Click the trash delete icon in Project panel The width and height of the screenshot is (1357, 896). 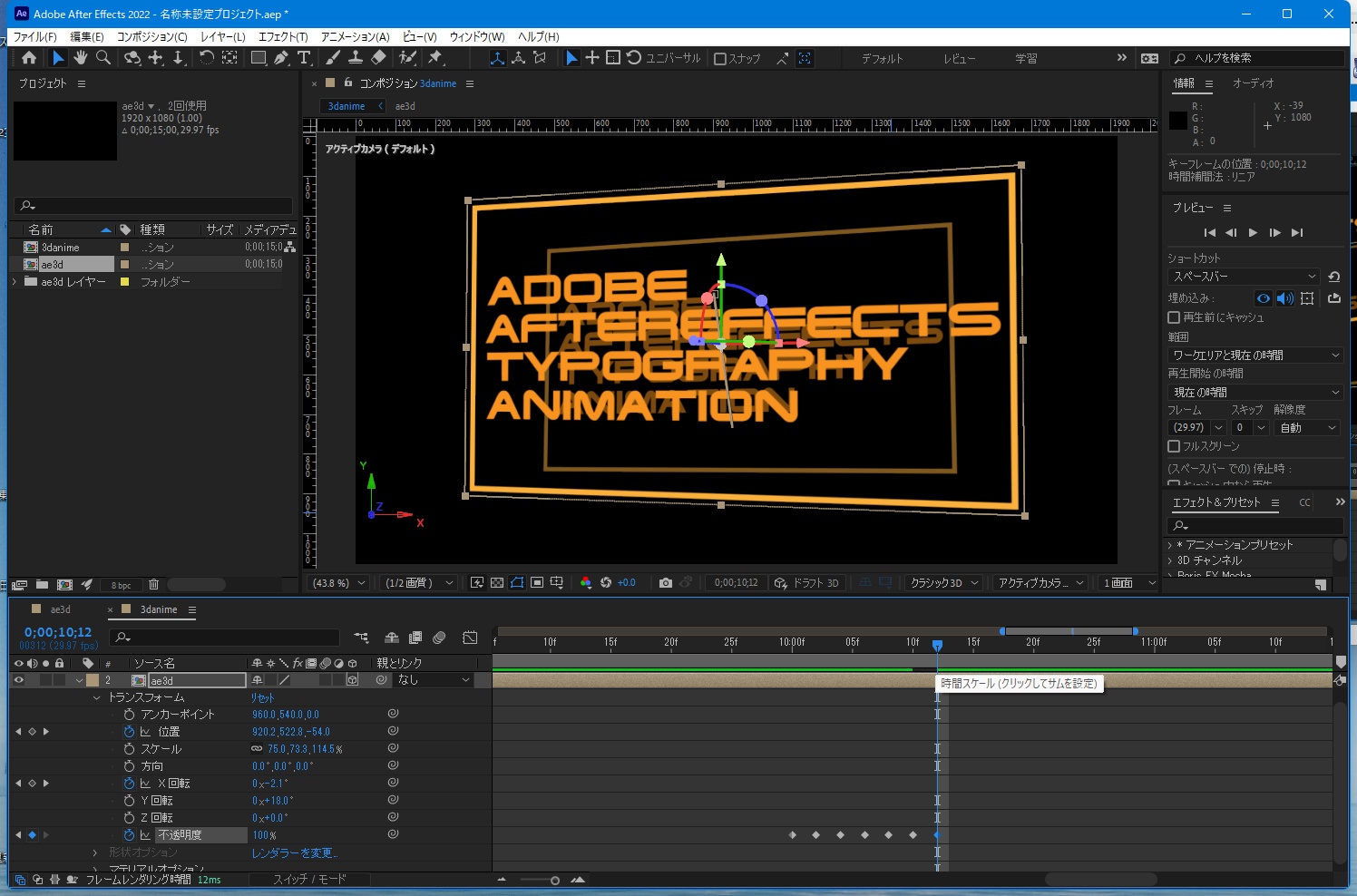153,585
